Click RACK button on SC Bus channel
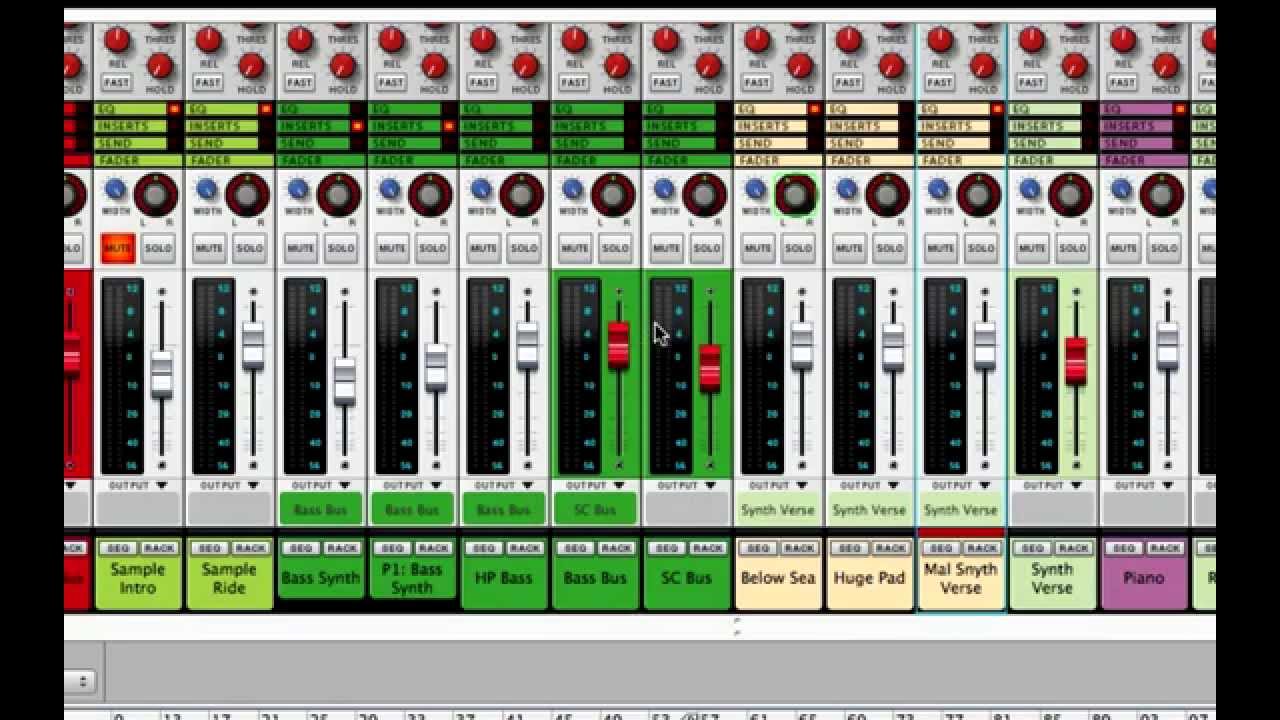 pyautogui.click(x=708, y=548)
